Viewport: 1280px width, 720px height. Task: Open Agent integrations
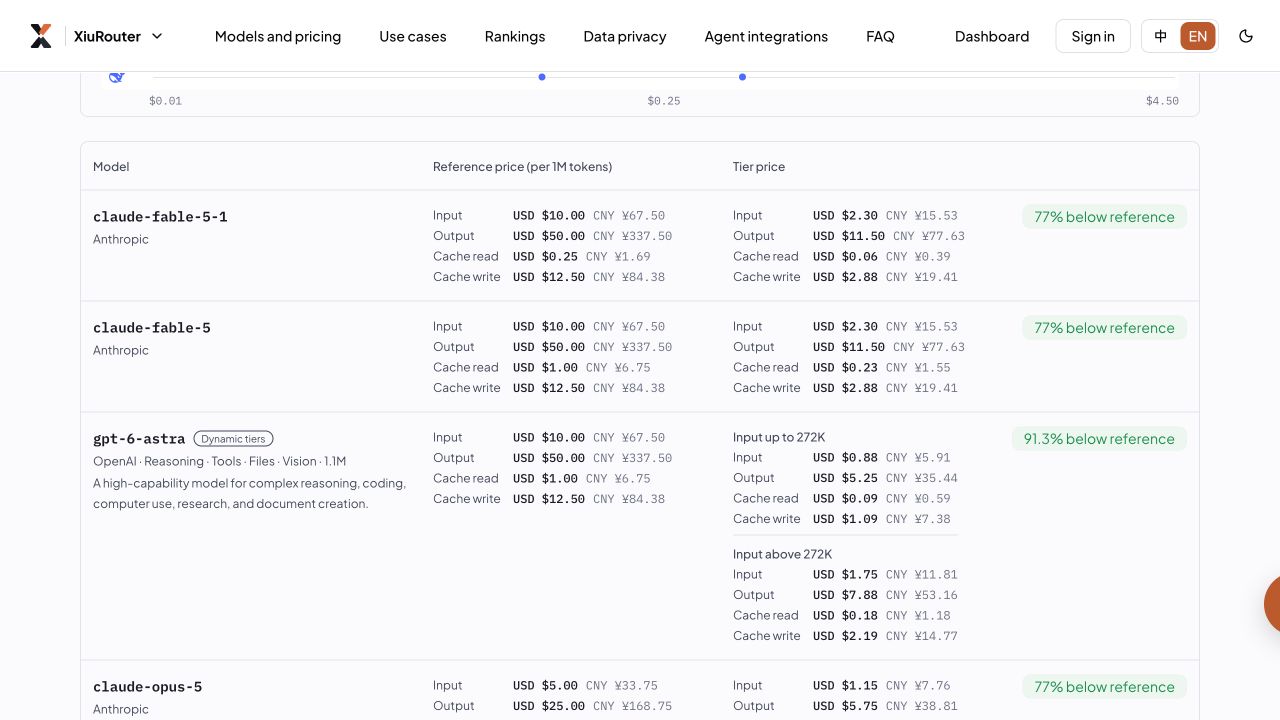point(766,36)
